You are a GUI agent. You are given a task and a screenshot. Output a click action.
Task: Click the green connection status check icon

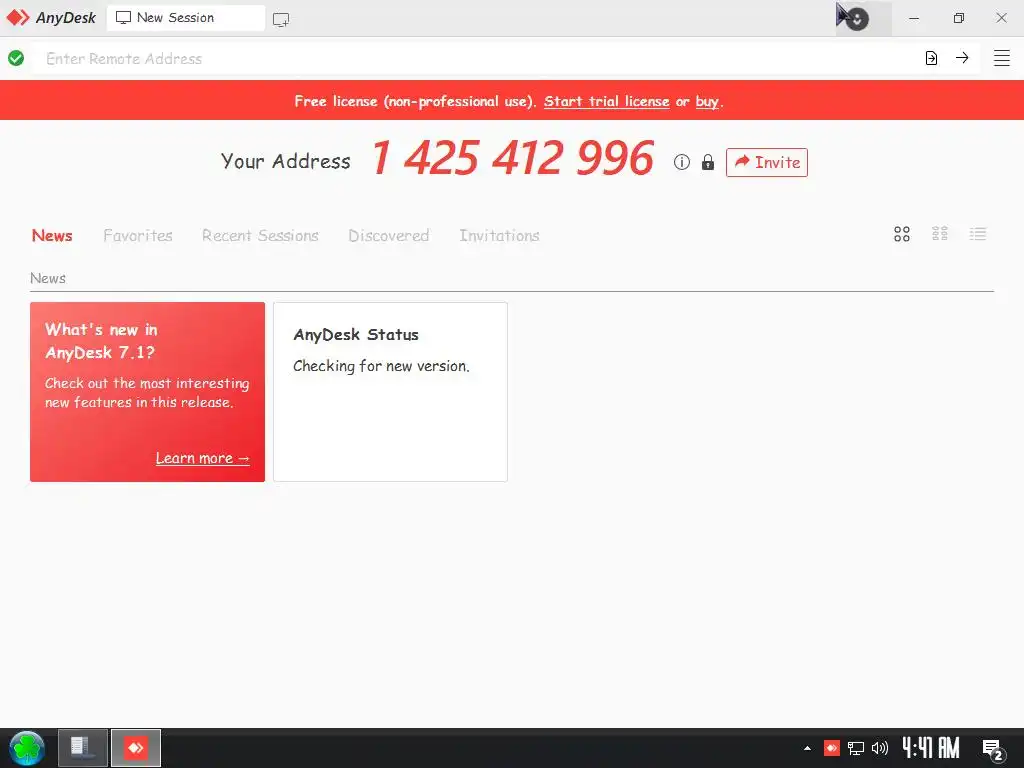16,58
